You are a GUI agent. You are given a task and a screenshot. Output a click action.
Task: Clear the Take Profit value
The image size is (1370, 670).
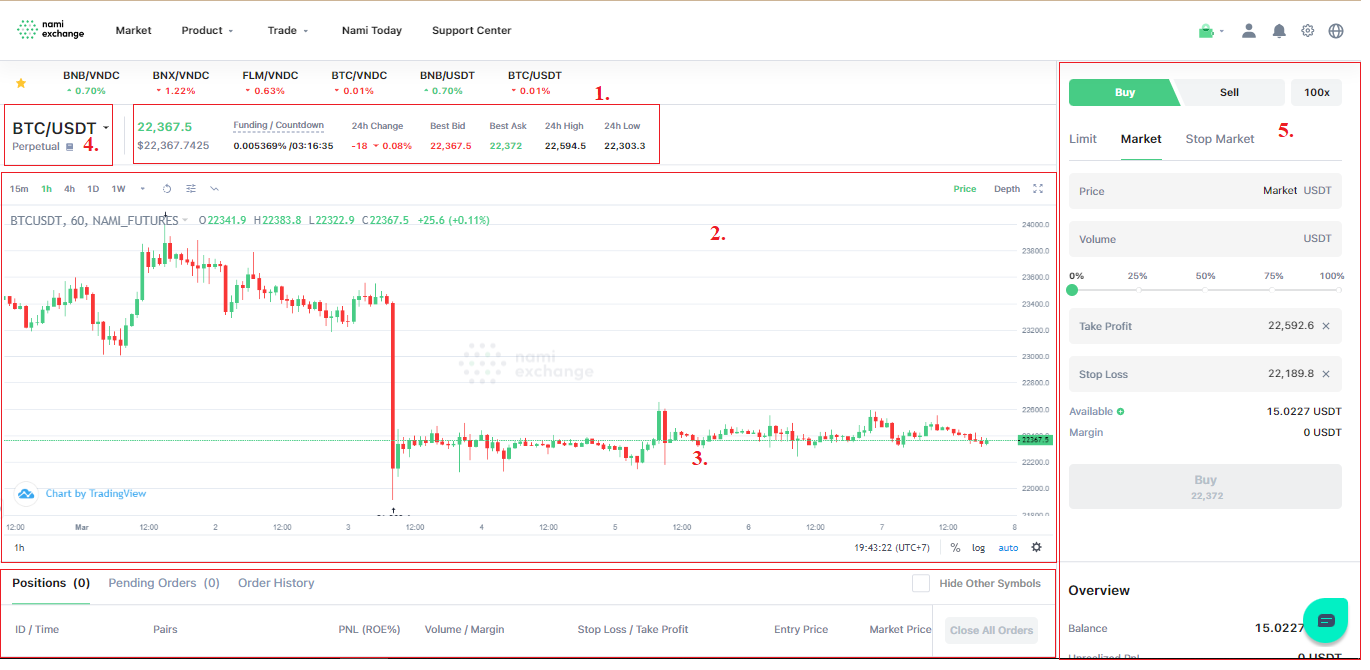(1326, 326)
